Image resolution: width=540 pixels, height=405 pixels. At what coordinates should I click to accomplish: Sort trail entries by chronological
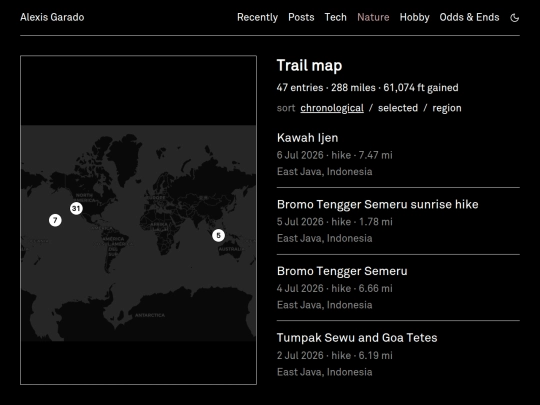pyautogui.click(x=332, y=108)
